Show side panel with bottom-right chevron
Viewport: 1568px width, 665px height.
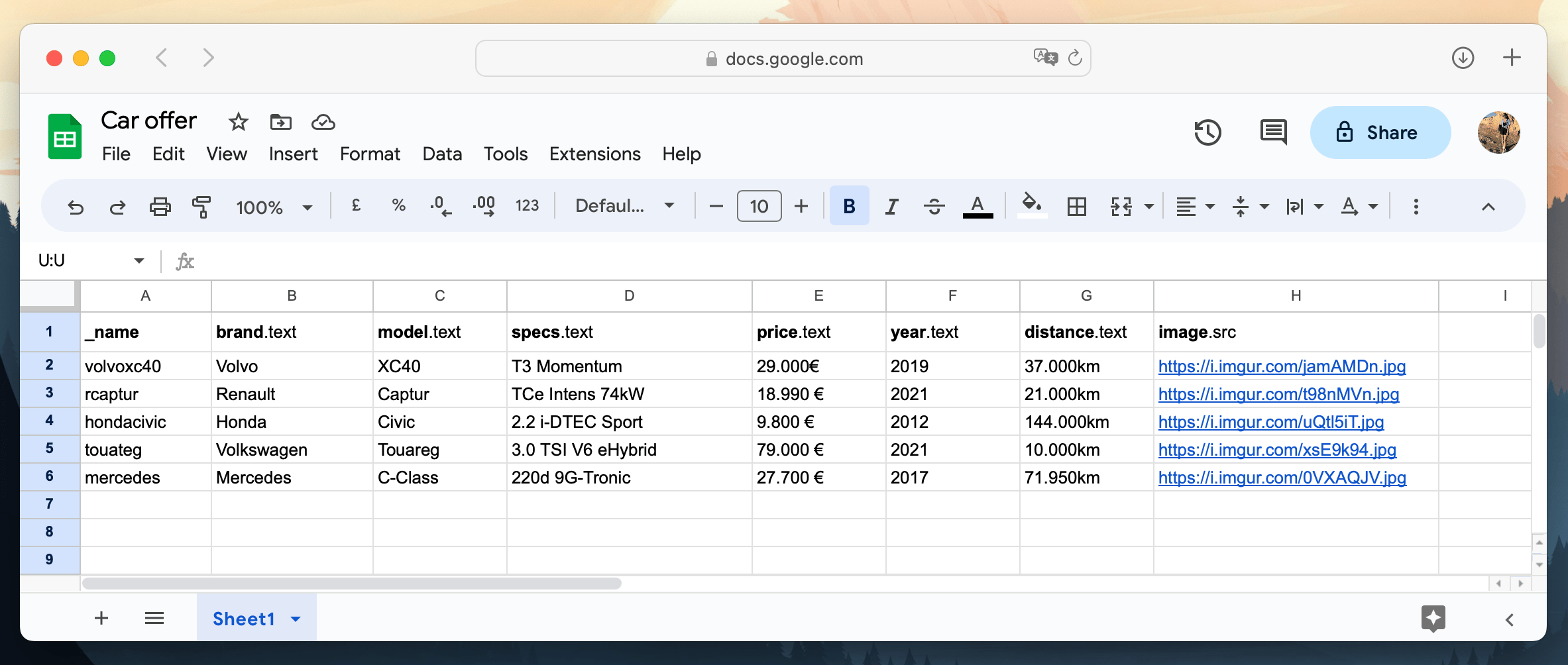point(1509,620)
